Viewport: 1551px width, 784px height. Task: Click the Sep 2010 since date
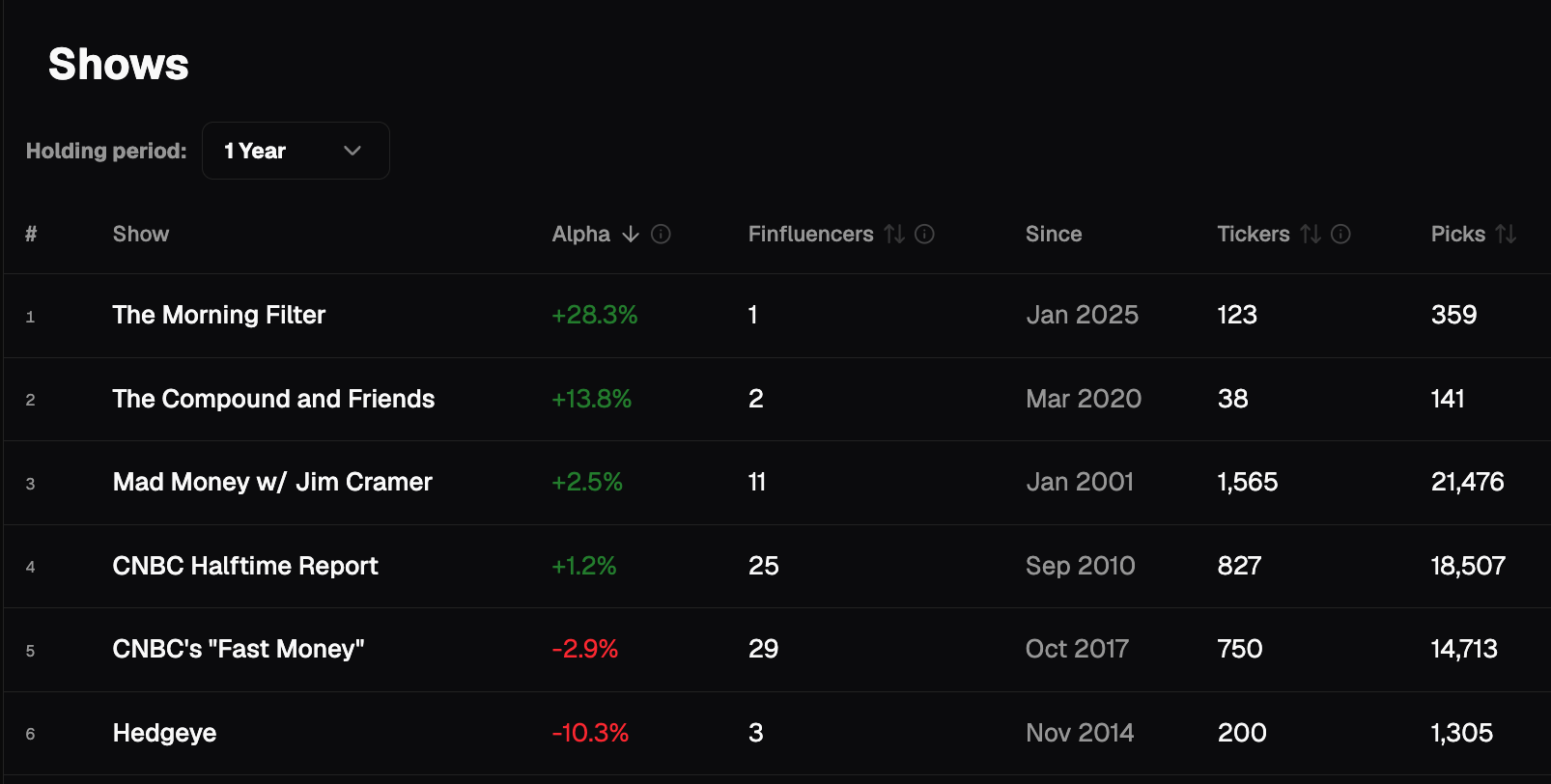(x=1081, y=566)
